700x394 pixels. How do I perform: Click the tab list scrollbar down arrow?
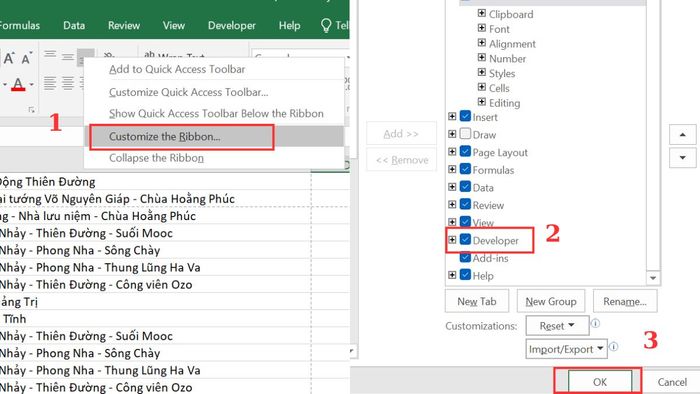(653, 278)
